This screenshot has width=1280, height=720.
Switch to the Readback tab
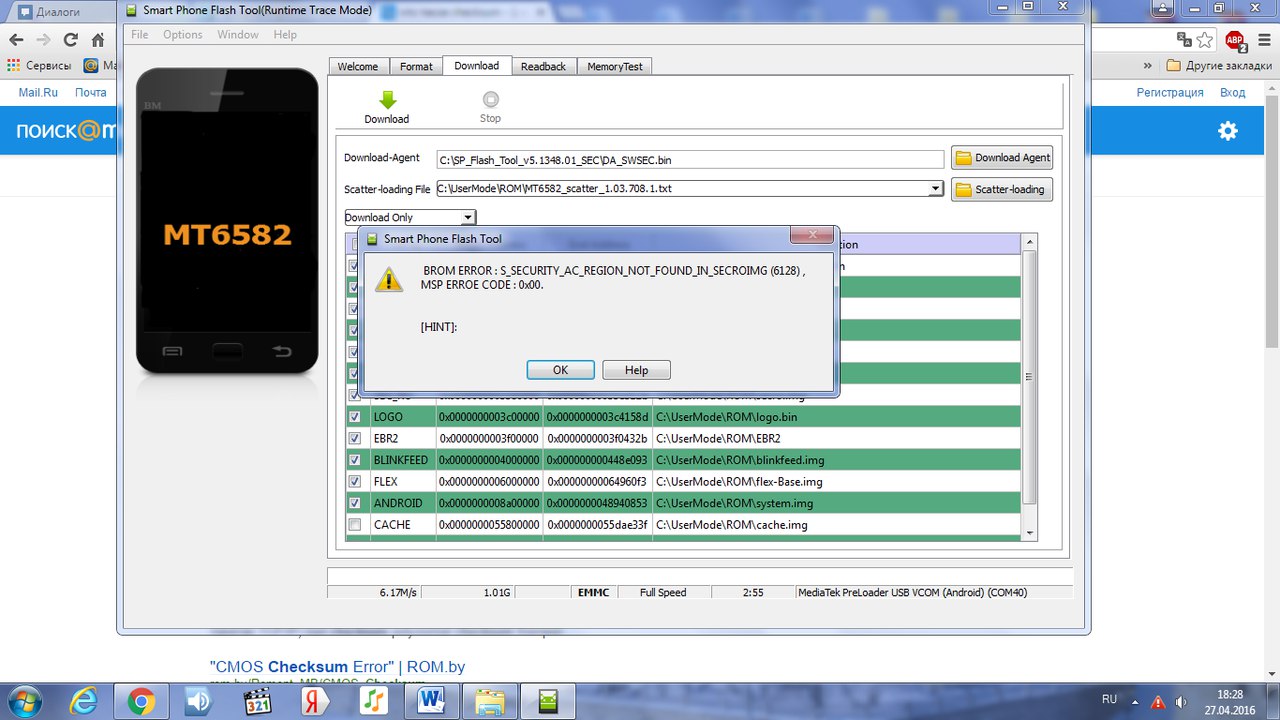543,67
